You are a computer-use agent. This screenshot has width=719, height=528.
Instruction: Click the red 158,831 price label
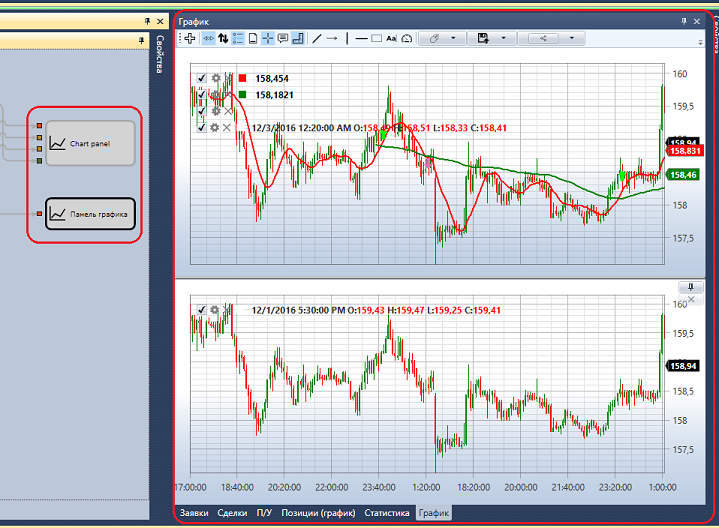(x=685, y=151)
